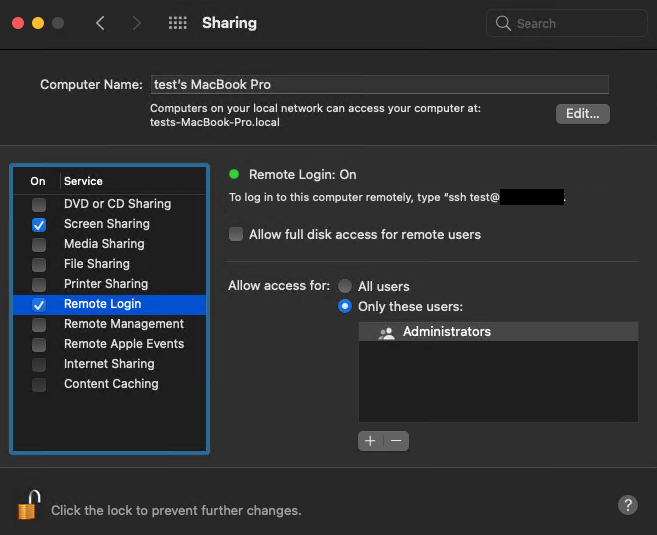This screenshot has height=535, width=657.
Task: Click the Remote Login: On status text
Action: pos(303,174)
